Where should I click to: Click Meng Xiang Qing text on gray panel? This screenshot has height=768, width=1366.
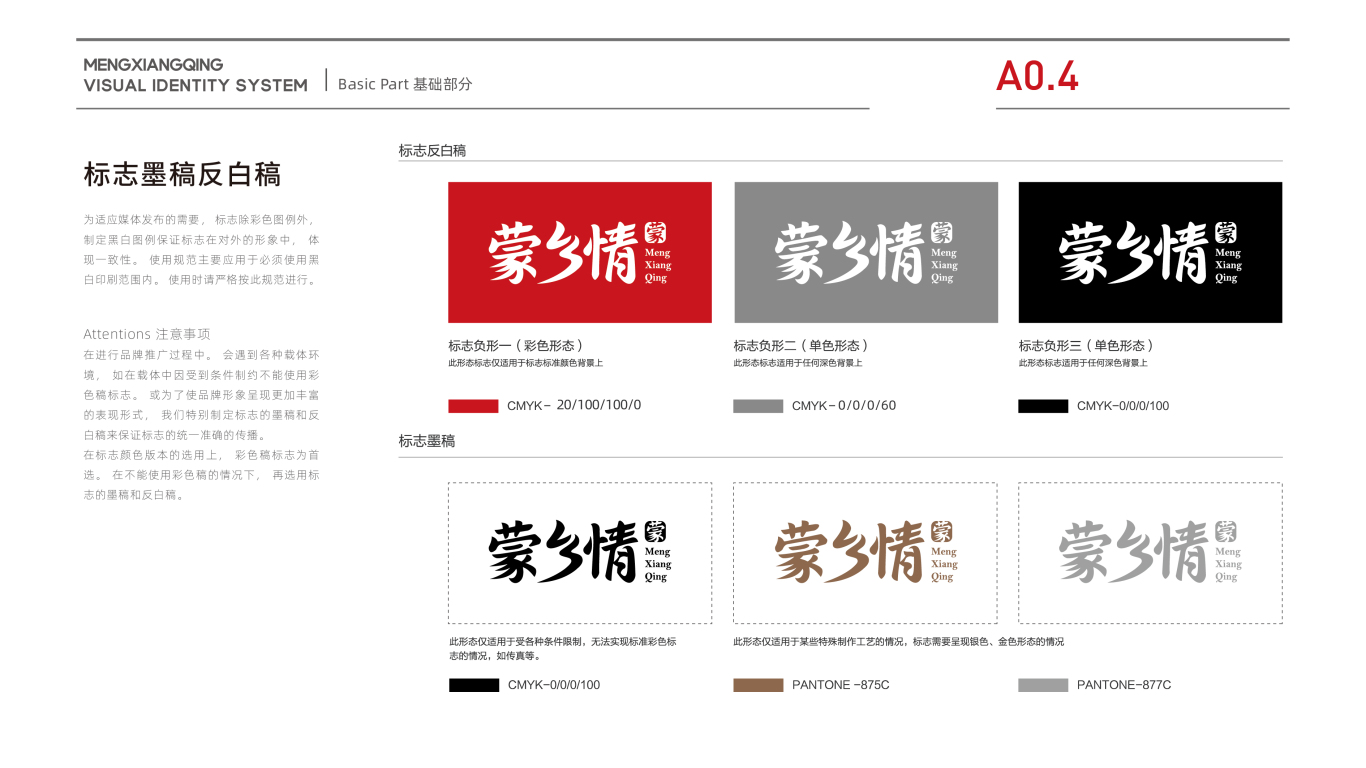(x=944, y=265)
